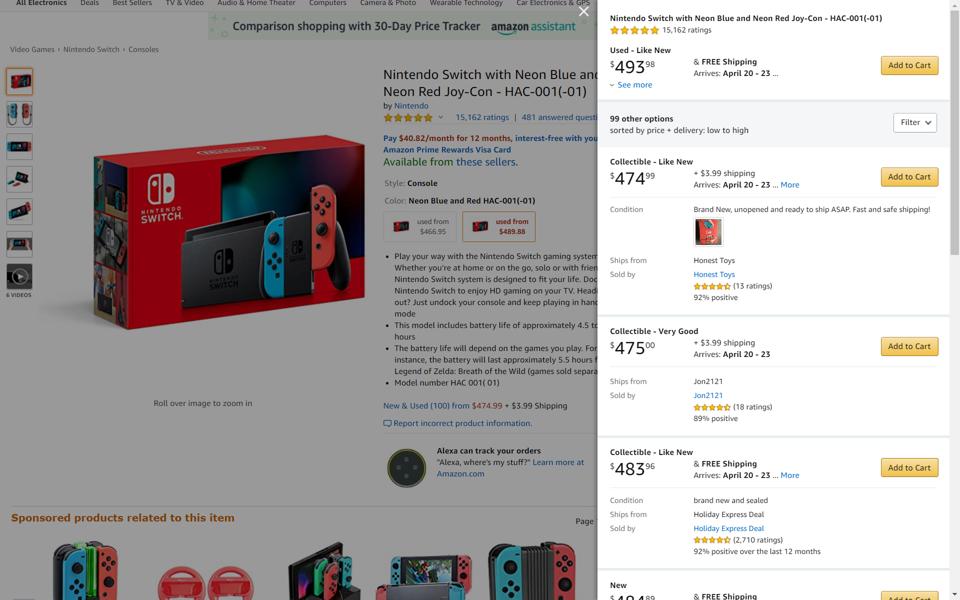This screenshot has width=960, height=600.
Task: Select the first product image thumbnail
Action: [20, 81]
